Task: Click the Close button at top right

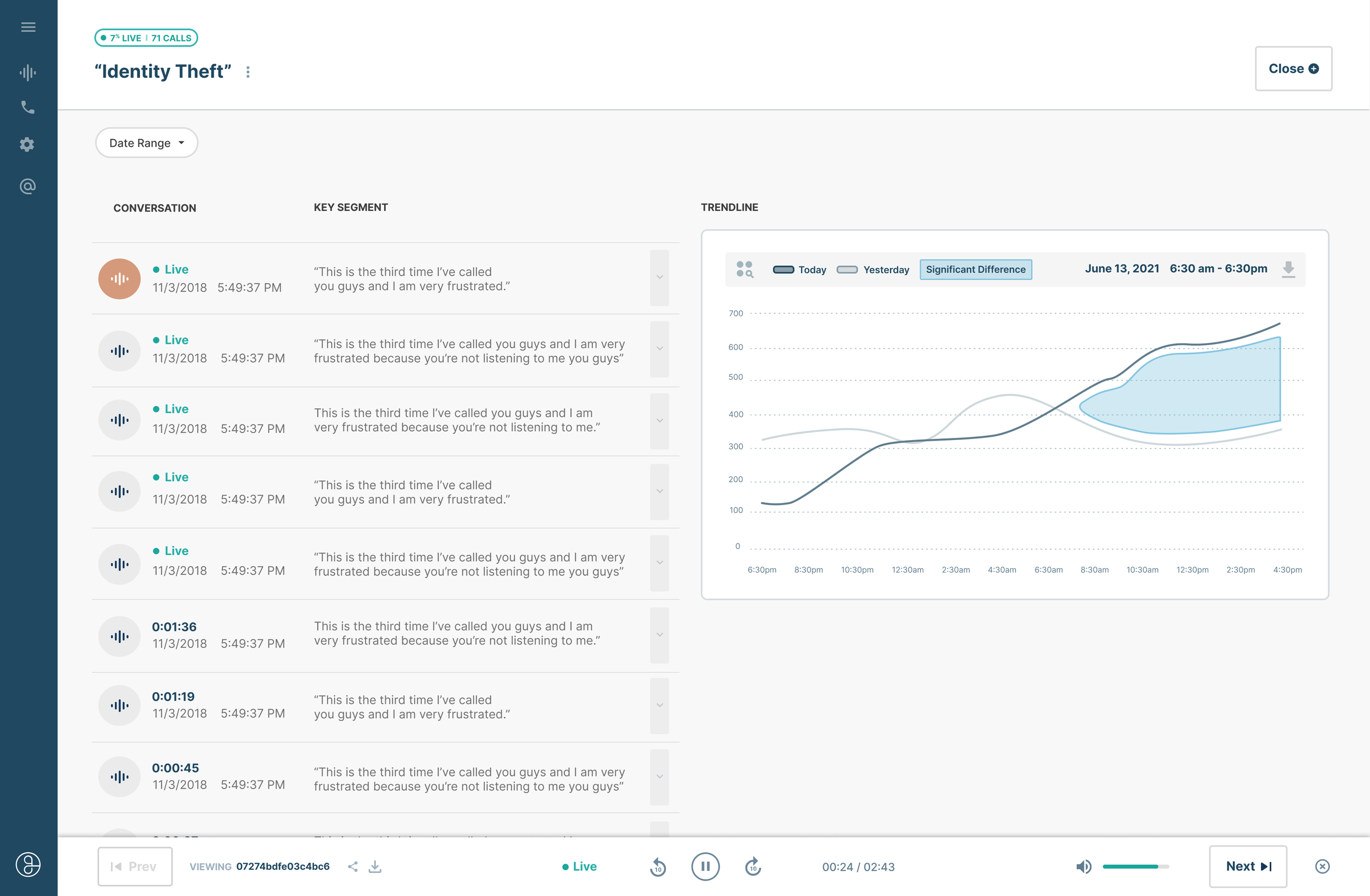Action: 1293,69
